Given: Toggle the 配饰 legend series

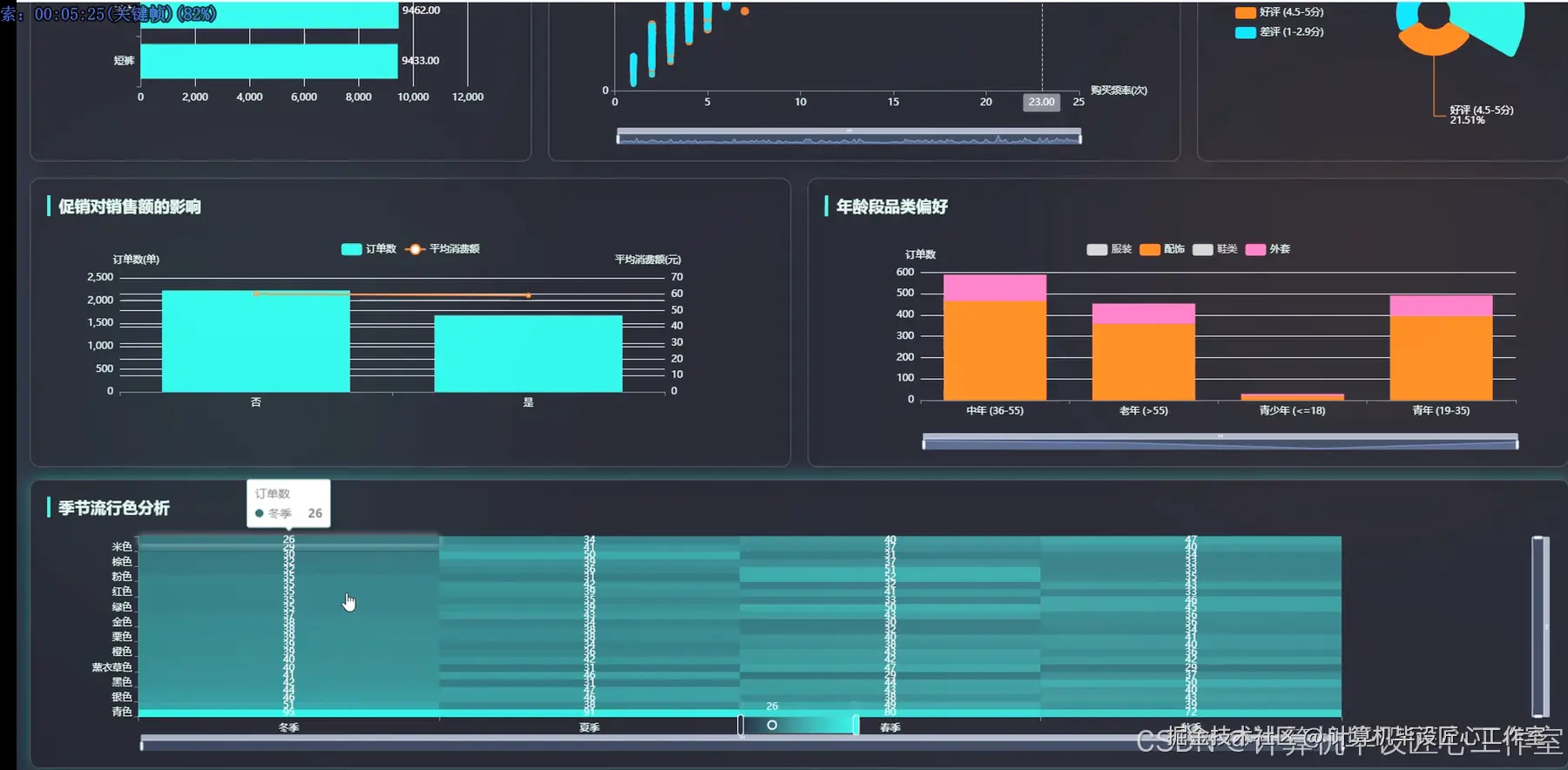Looking at the screenshot, I should [x=1162, y=249].
